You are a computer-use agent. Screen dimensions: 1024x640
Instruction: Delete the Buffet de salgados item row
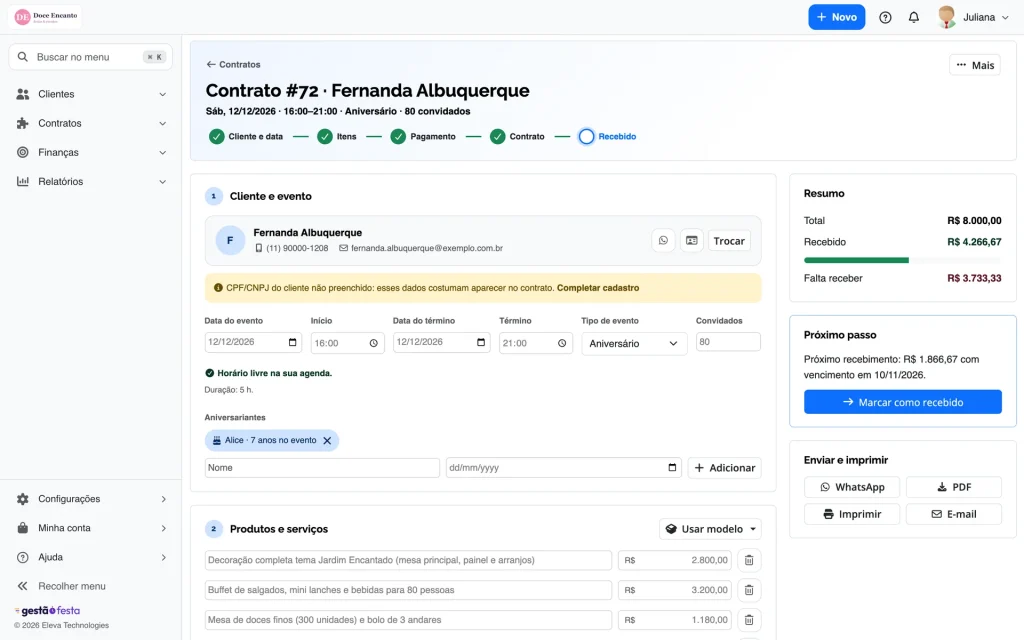749,590
